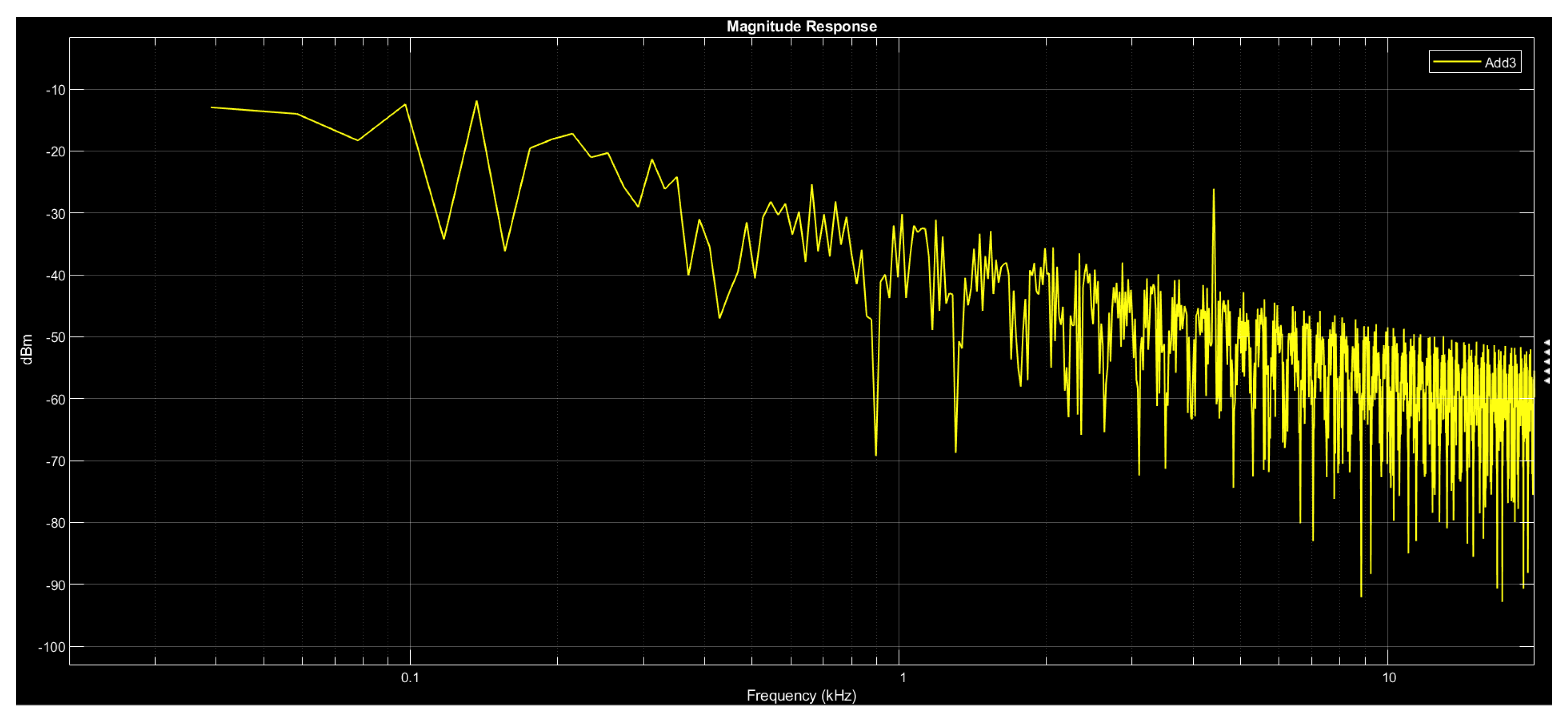Click the -20 y-axis tick label
The image size is (1568, 720).
[56, 152]
